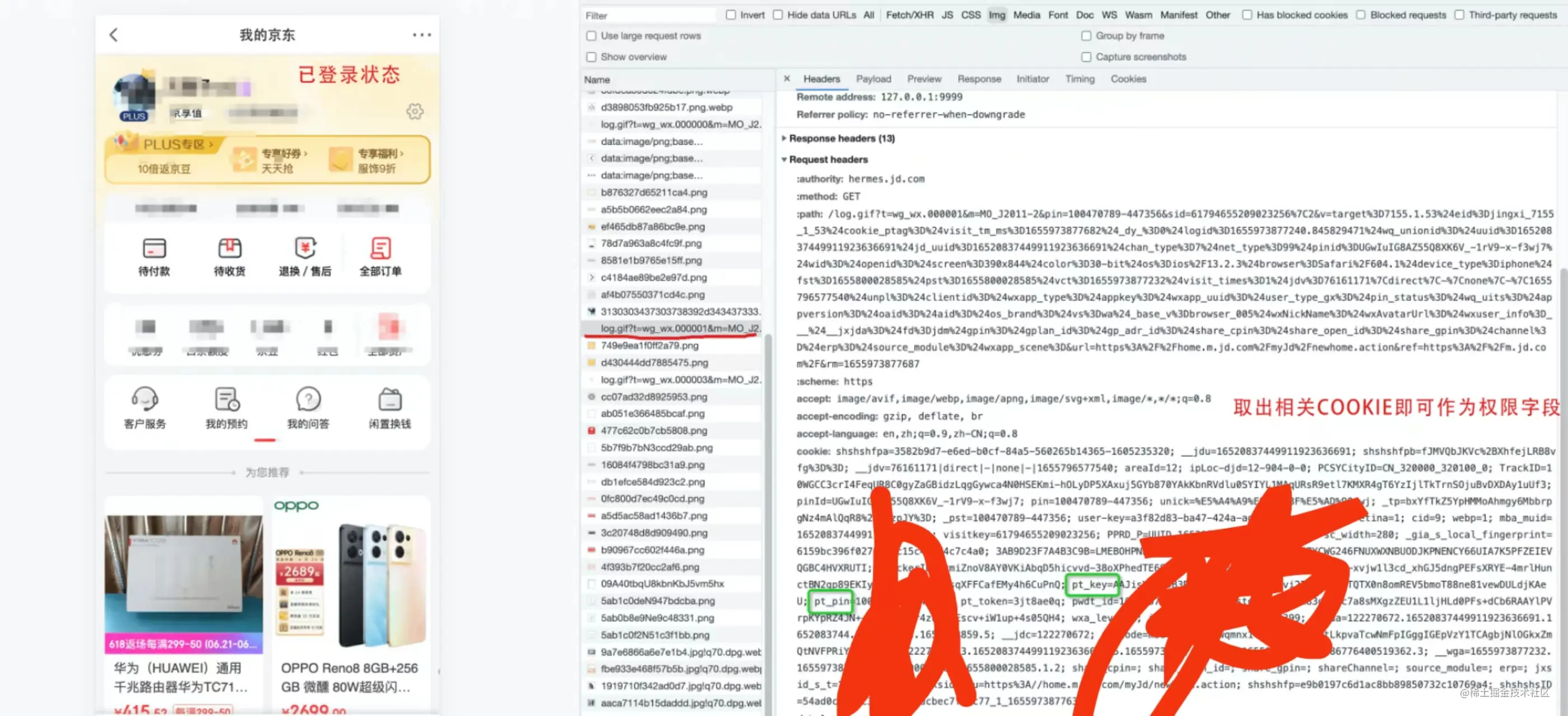Filter requests by Doc type
Image resolution: width=1568 pixels, height=716 pixels.
[x=1085, y=15]
